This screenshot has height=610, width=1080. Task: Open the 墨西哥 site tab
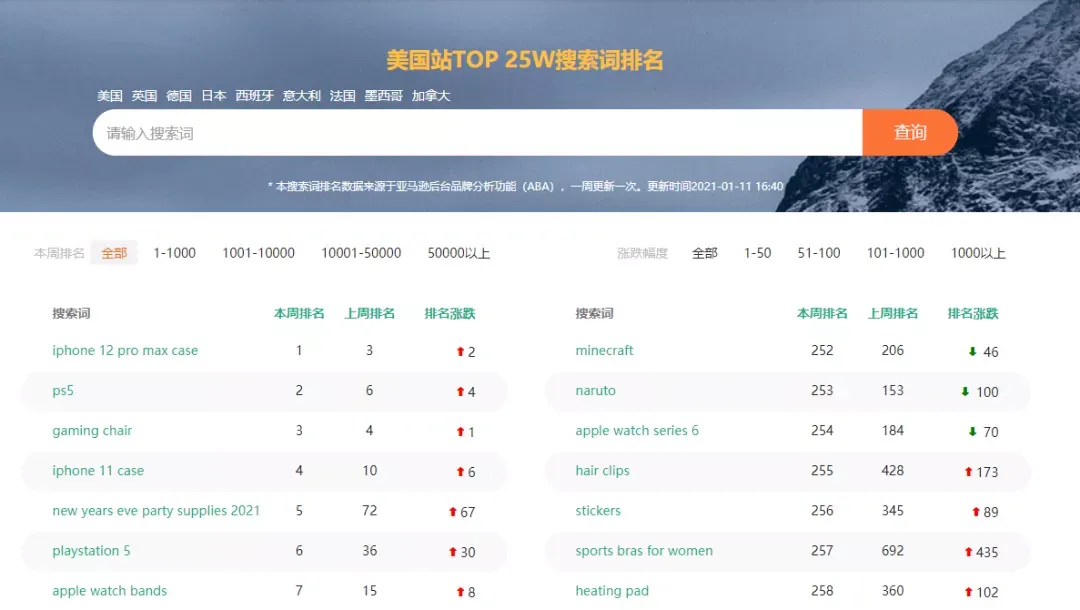click(384, 96)
